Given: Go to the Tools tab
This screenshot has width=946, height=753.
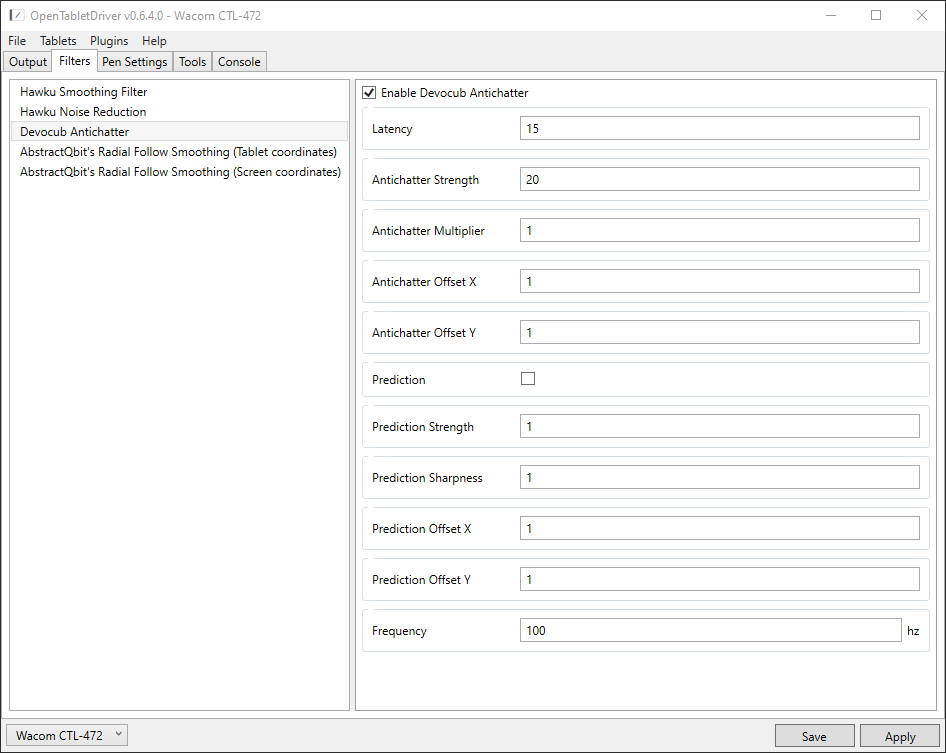Looking at the screenshot, I should [x=193, y=62].
